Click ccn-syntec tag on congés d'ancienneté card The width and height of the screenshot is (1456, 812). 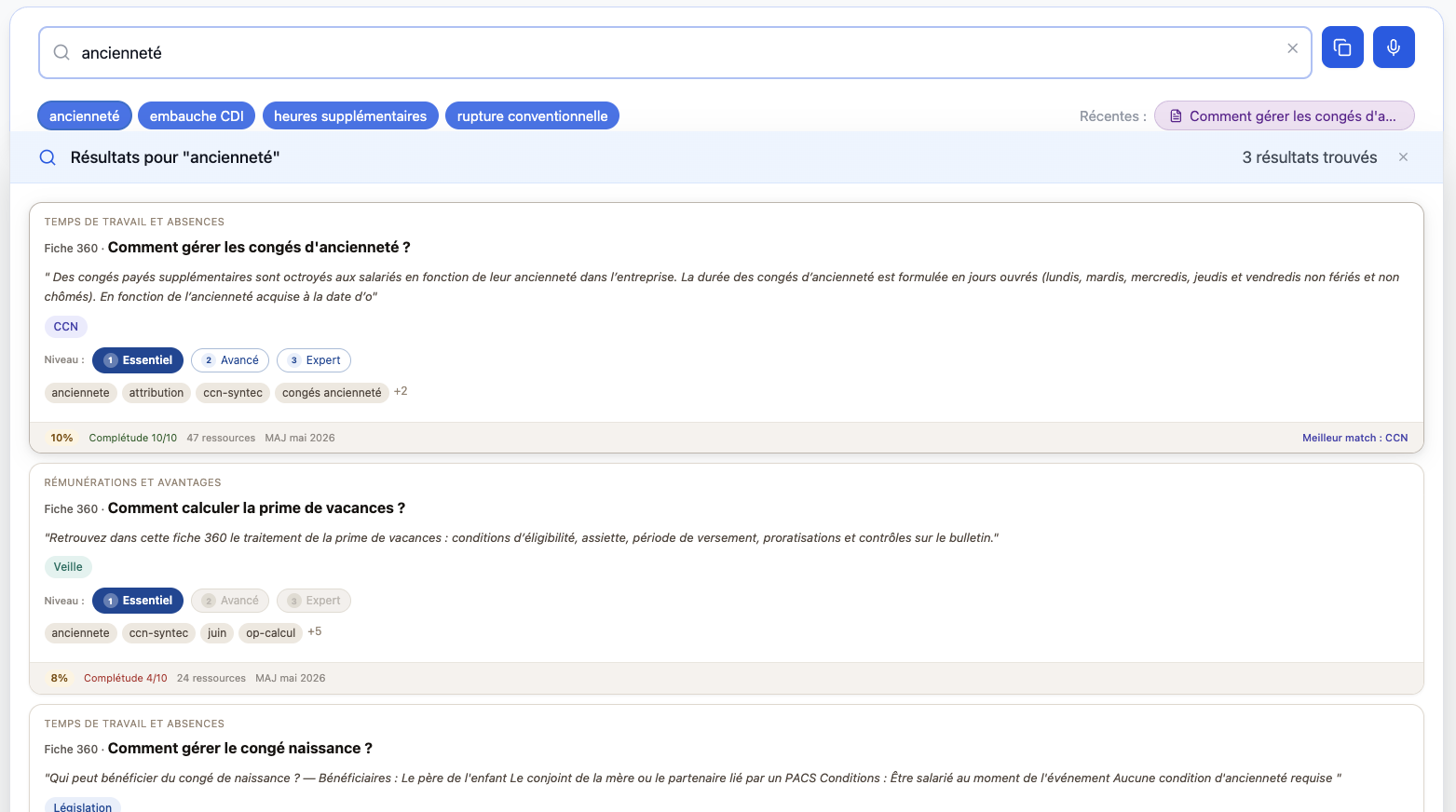click(x=233, y=393)
